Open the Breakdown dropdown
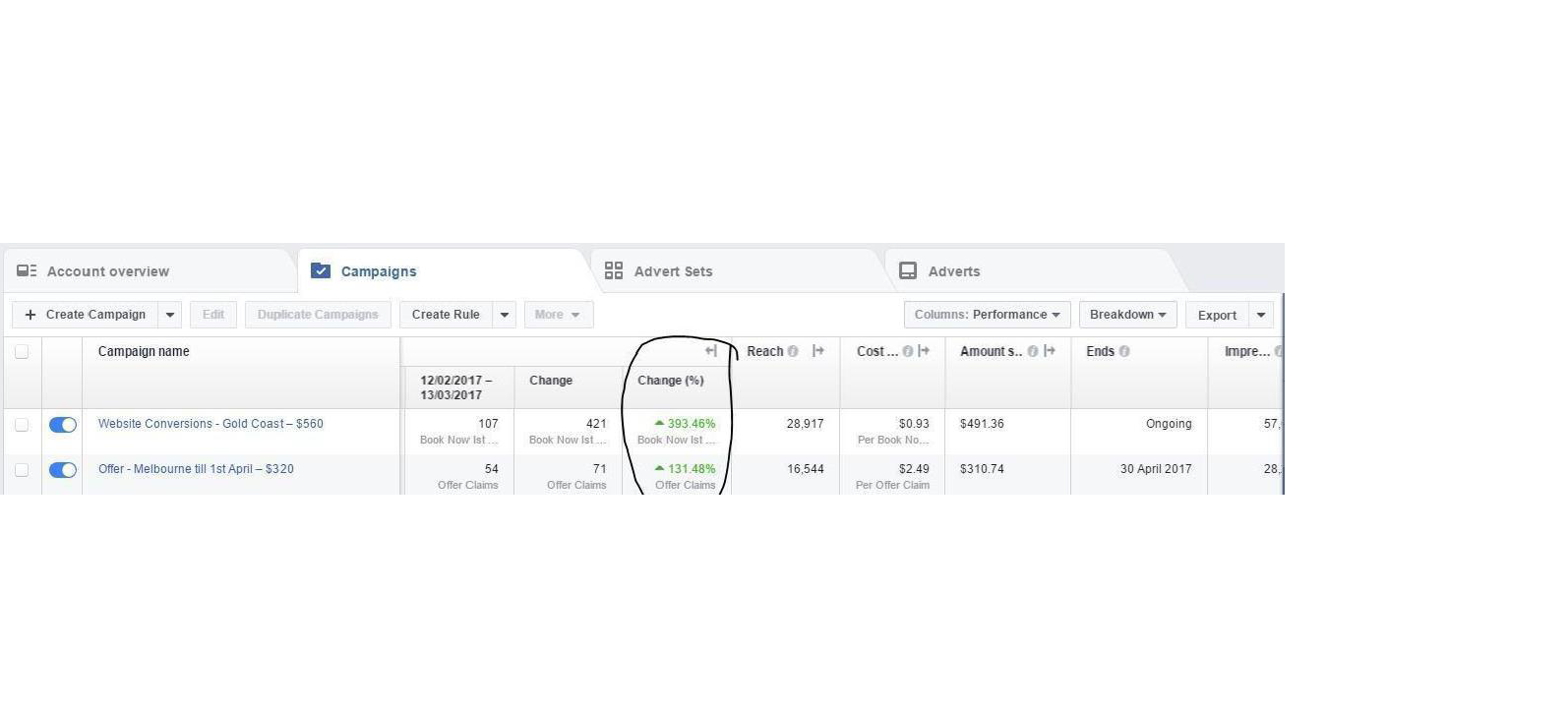The image size is (1568, 712). tap(1127, 315)
